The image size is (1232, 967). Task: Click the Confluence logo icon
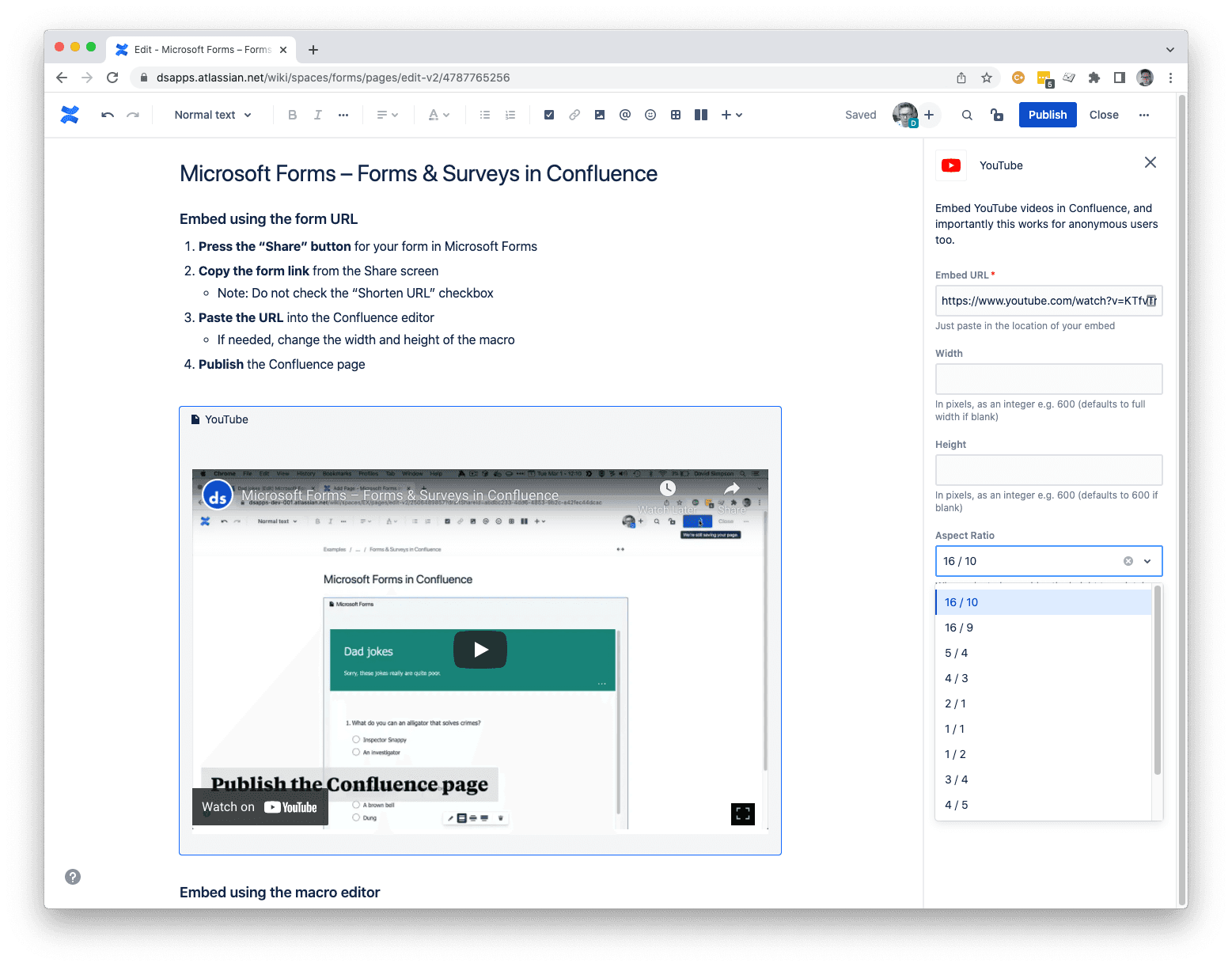(x=70, y=115)
